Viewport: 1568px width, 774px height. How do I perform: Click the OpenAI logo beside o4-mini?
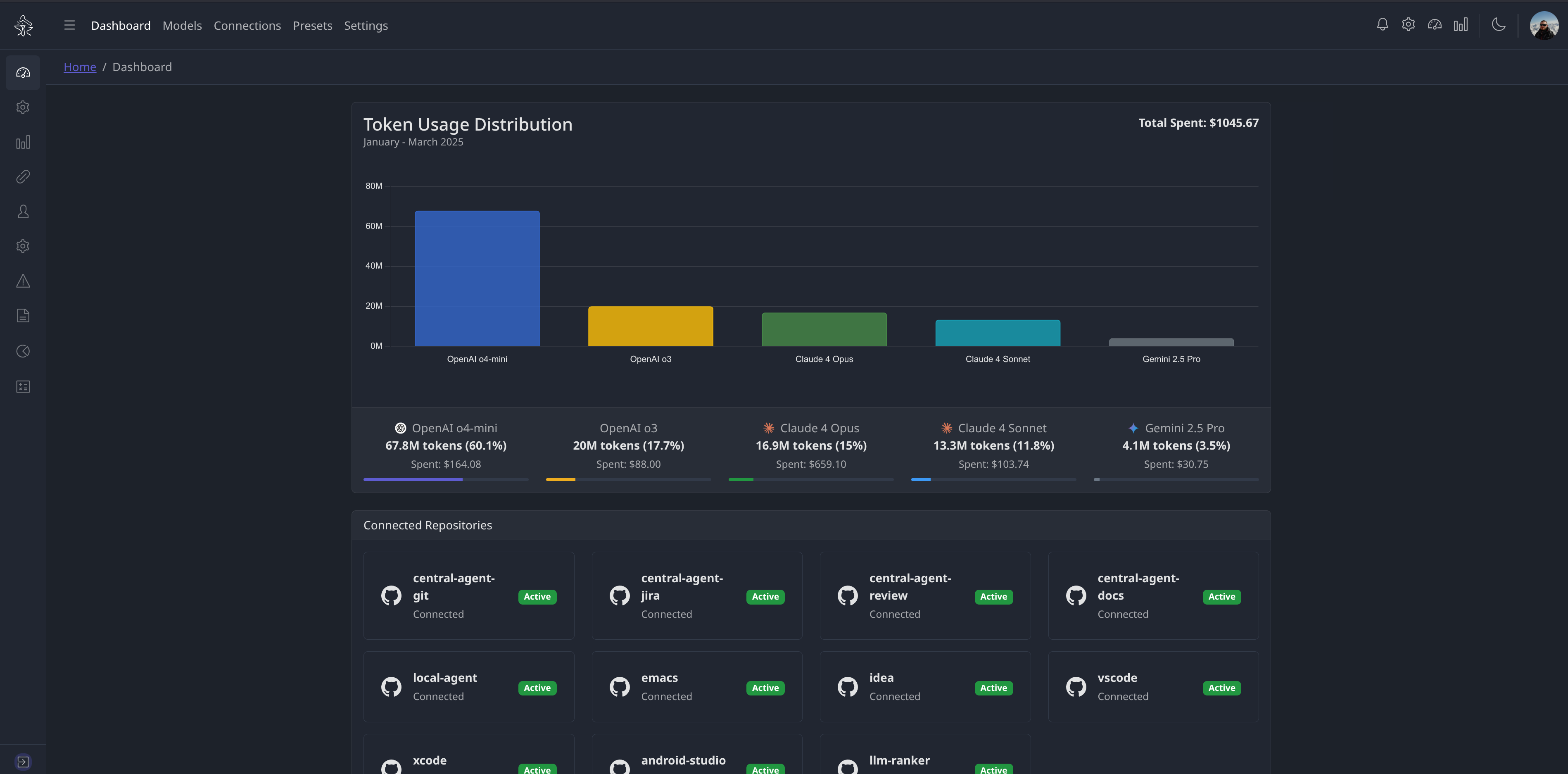click(401, 428)
